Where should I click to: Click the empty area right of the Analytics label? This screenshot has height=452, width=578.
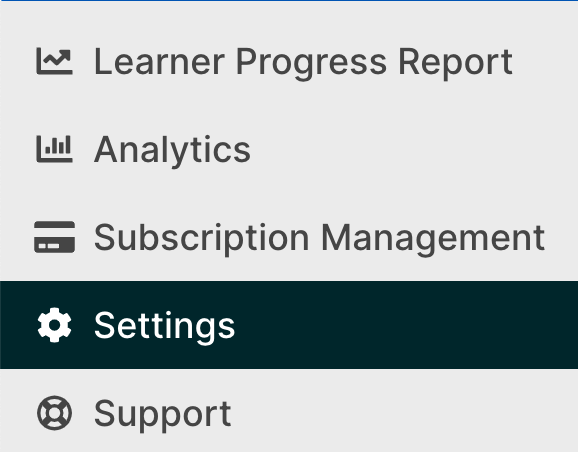(x=413, y=149)
